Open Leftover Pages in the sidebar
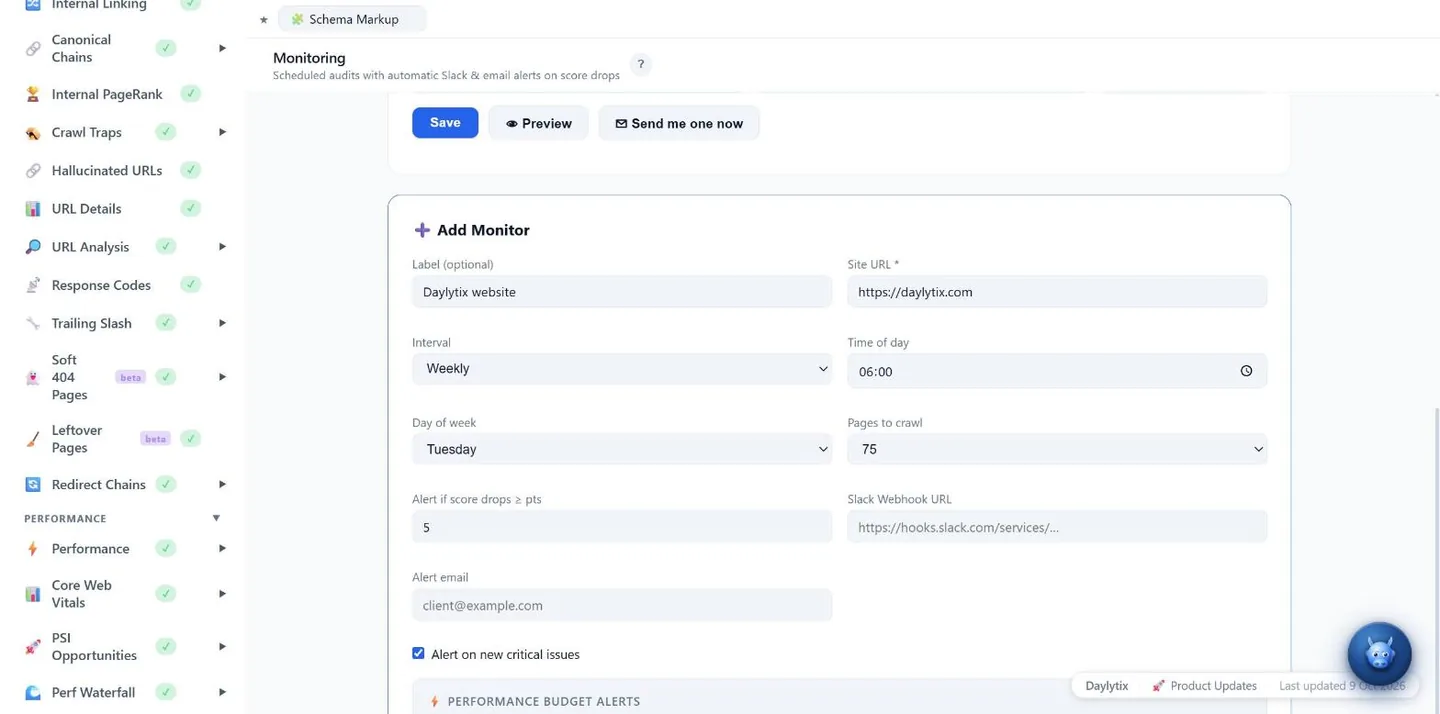This screenshot has height=714, width=1440. tap(77, 439)
